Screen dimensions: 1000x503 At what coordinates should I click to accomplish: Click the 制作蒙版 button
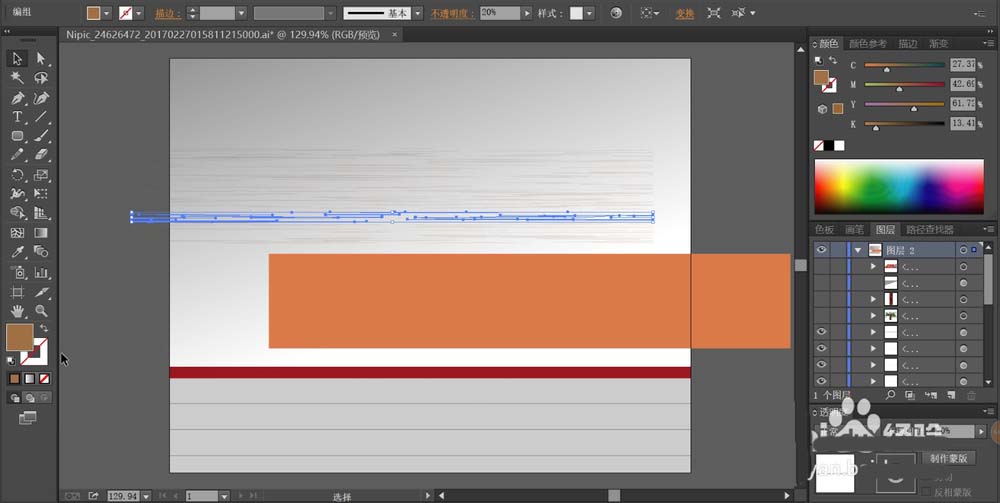(948, 458)
